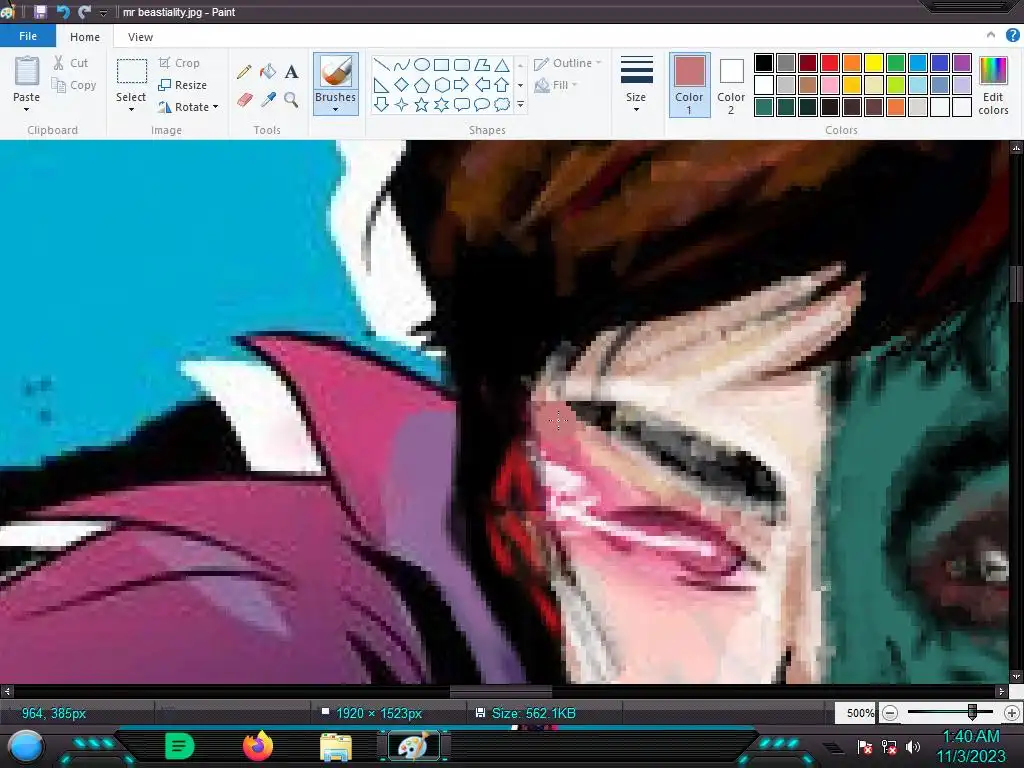Choose the Right arrow shape
Image resolution: width=1024 pixels, height=768 pixels.
[462, 85]
